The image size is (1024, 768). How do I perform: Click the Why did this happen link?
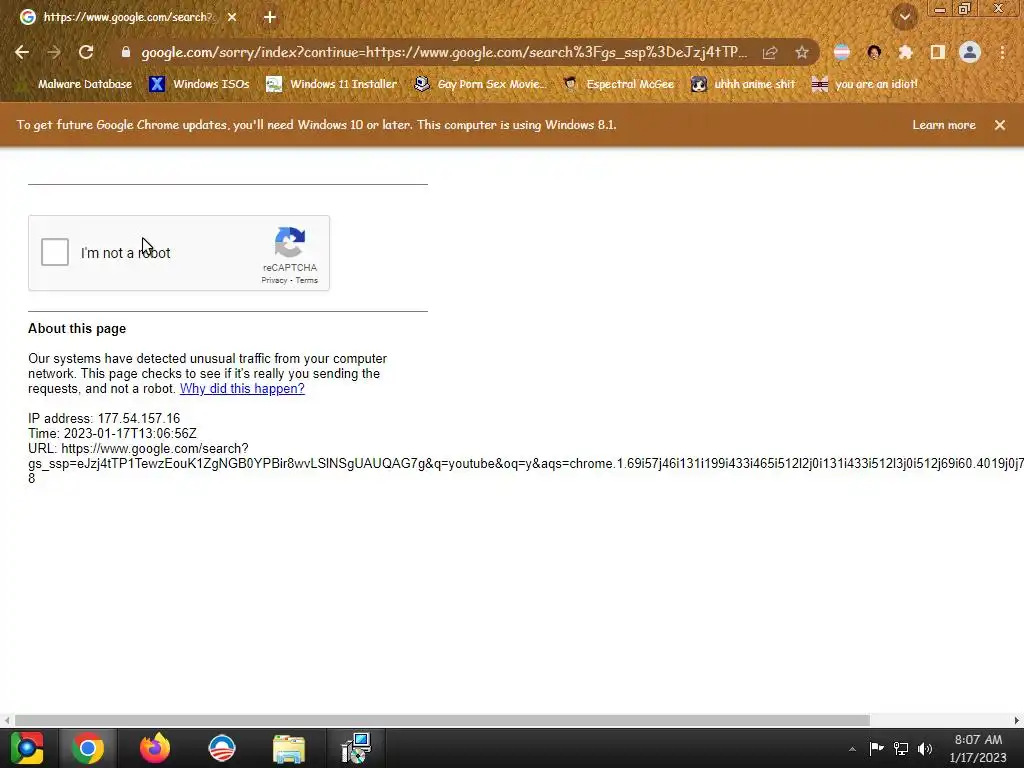click(x=242, y=389)
